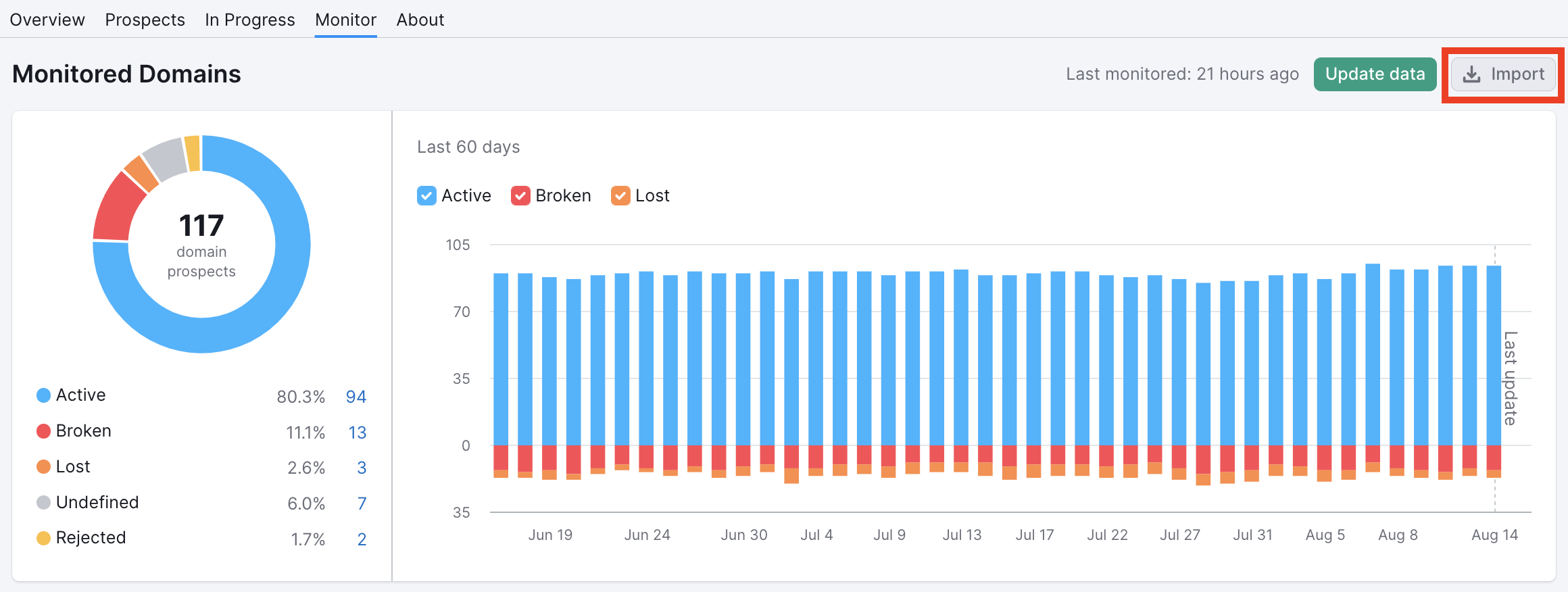Screen dimensions: 1568x592
Task: Open the 13 broken domains link
Action: [357, 433]
